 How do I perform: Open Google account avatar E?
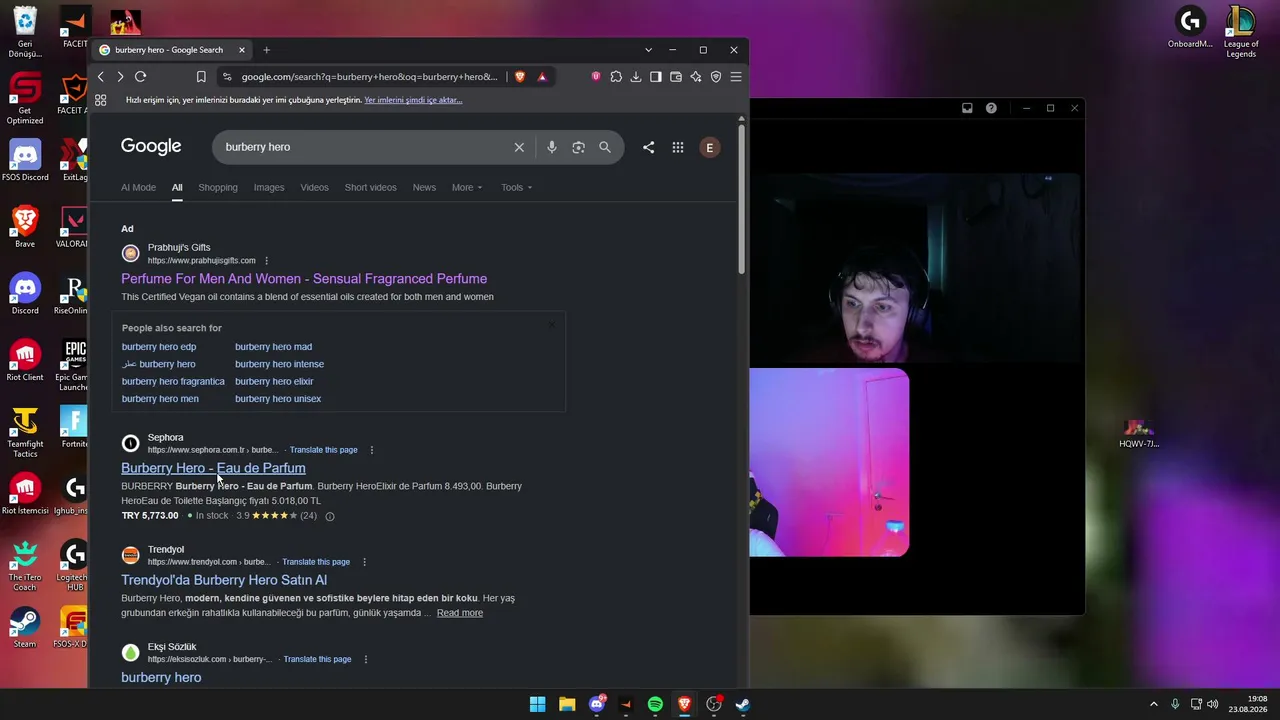pos(710,147)
